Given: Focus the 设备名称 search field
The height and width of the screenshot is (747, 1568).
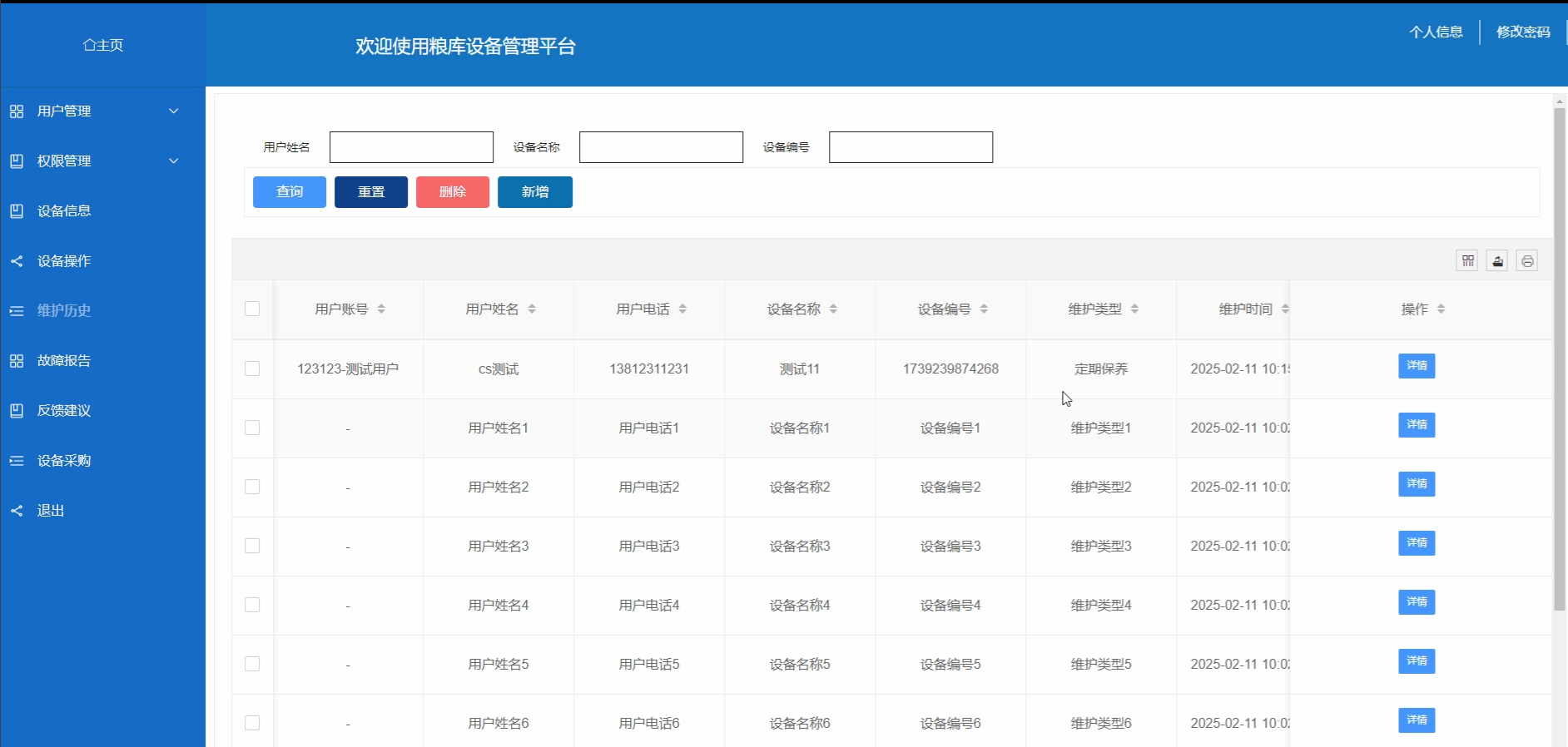Looking at the screenshot, I should tap(661, 147).
